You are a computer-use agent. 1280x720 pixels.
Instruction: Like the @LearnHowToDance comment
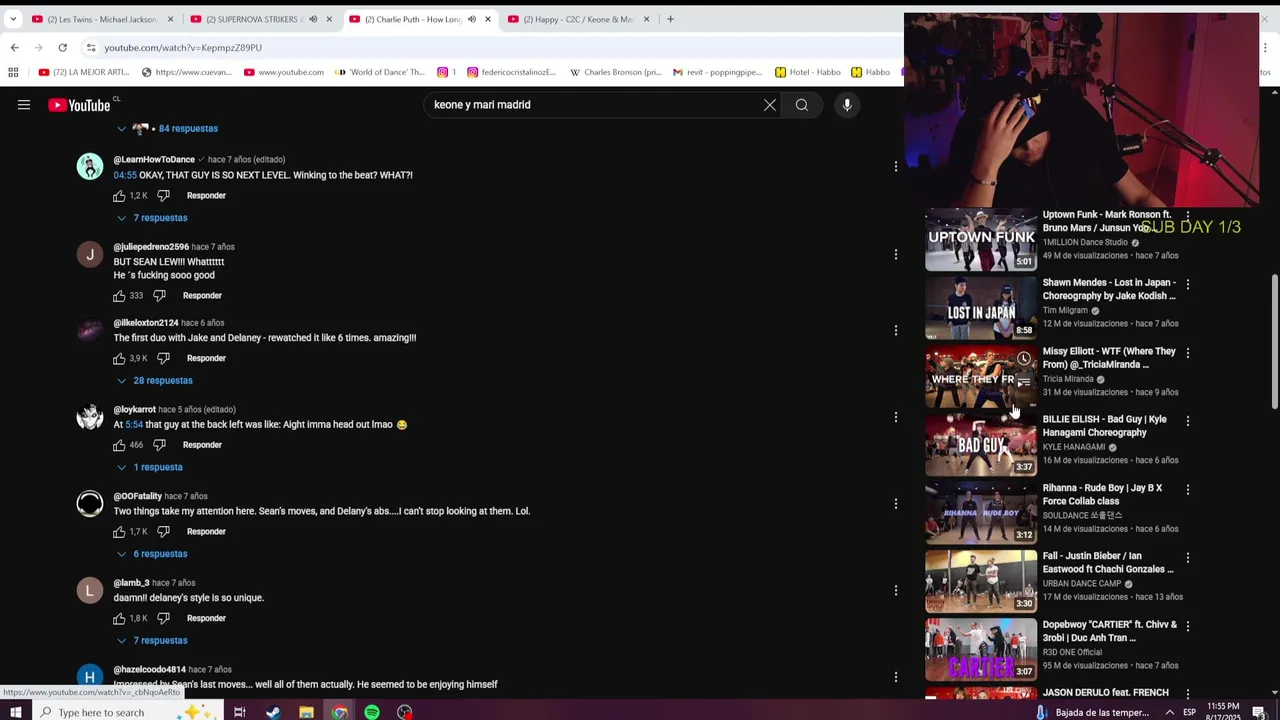click(119, 196)
